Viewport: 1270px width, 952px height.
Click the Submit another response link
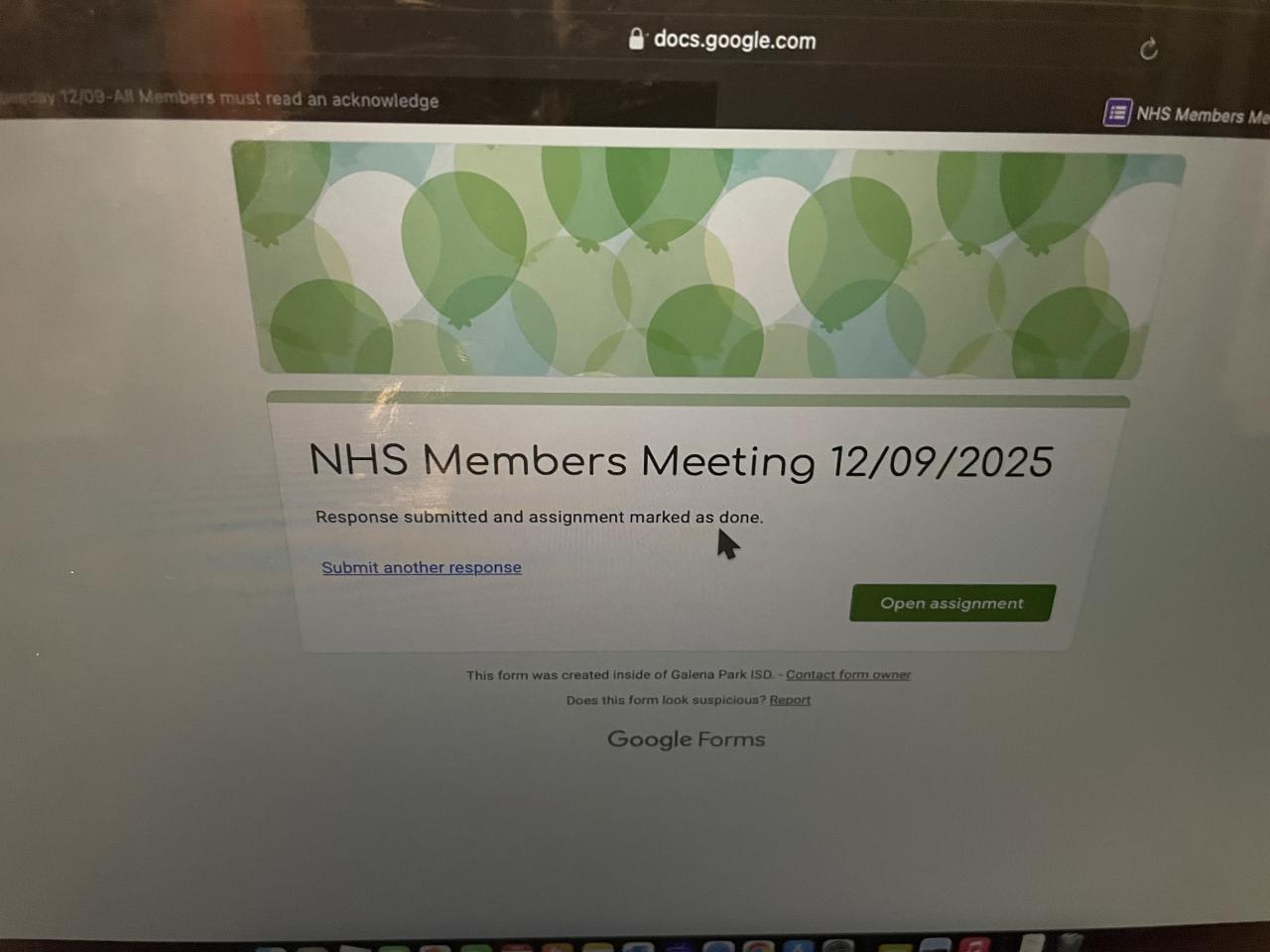[422, 567]
